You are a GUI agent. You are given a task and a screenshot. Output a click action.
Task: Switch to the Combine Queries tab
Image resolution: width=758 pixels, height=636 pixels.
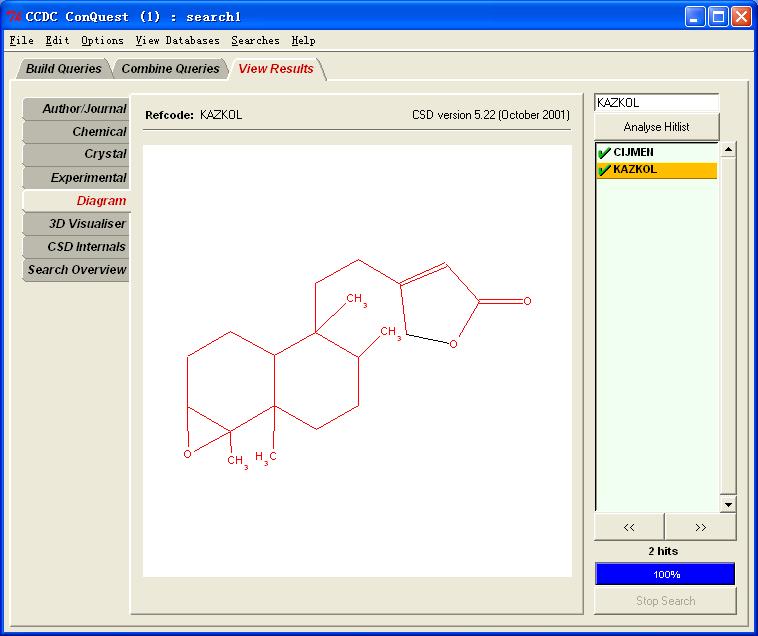coord(170,69)
